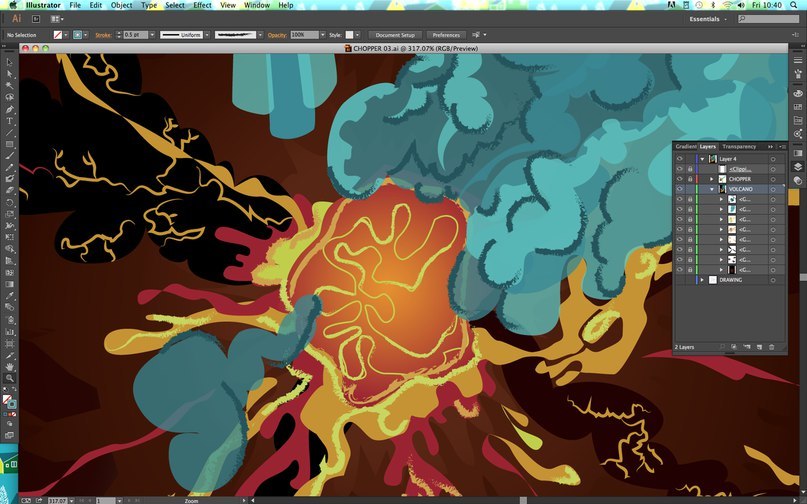
Task: Open the Essentials workspace switcher
Action: tap(708, 19)
